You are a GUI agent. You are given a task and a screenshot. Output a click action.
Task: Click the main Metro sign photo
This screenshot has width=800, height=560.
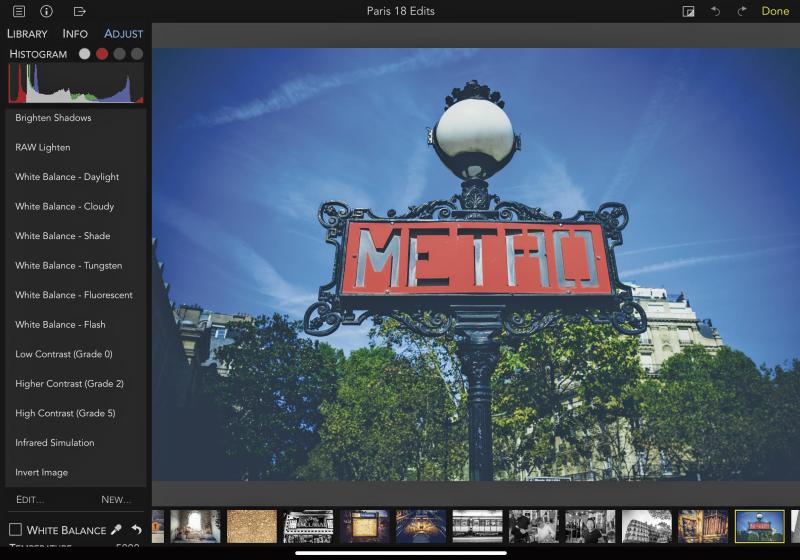(x=476, y=264)
